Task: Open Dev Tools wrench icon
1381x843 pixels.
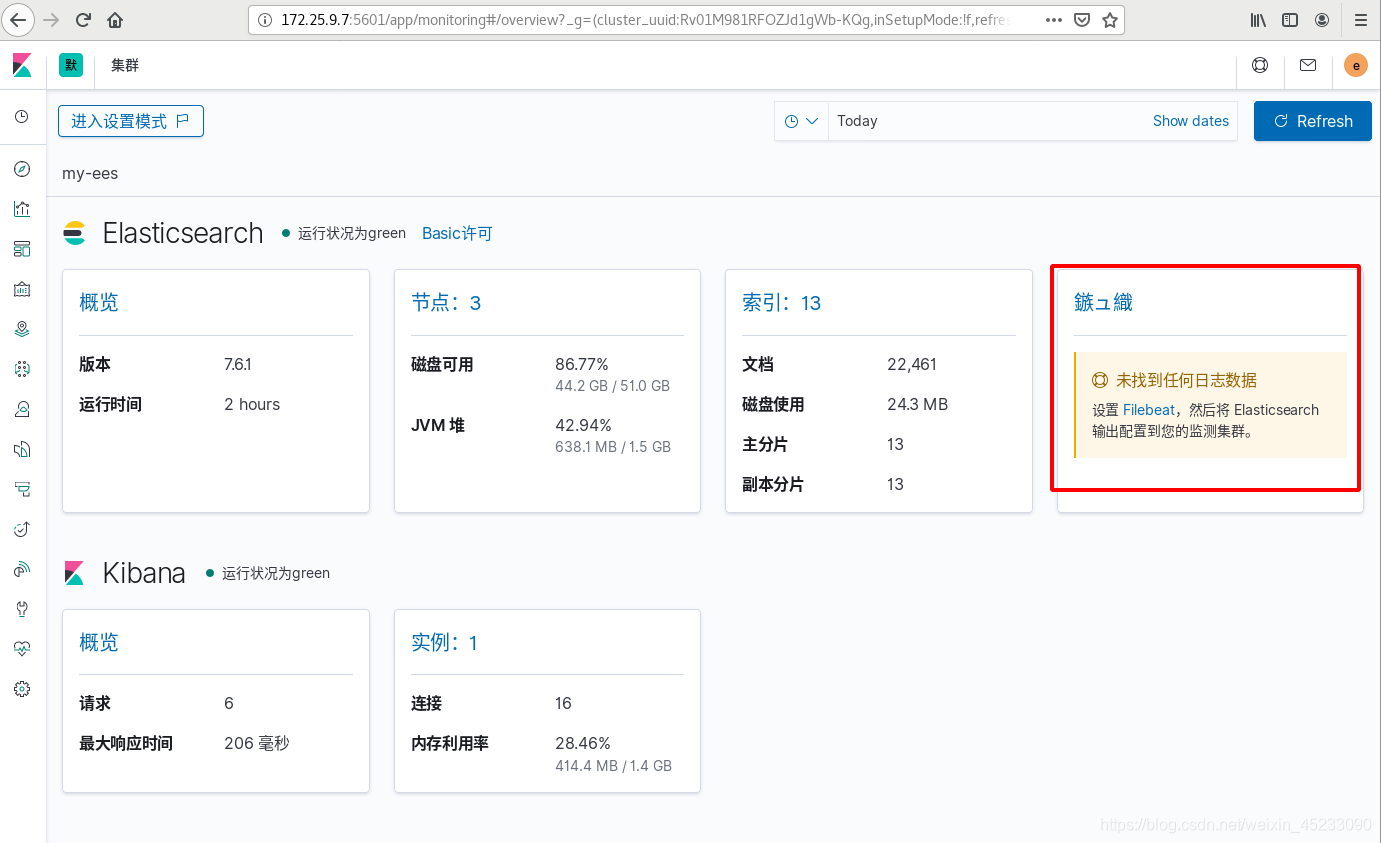Action: (22, 608)
